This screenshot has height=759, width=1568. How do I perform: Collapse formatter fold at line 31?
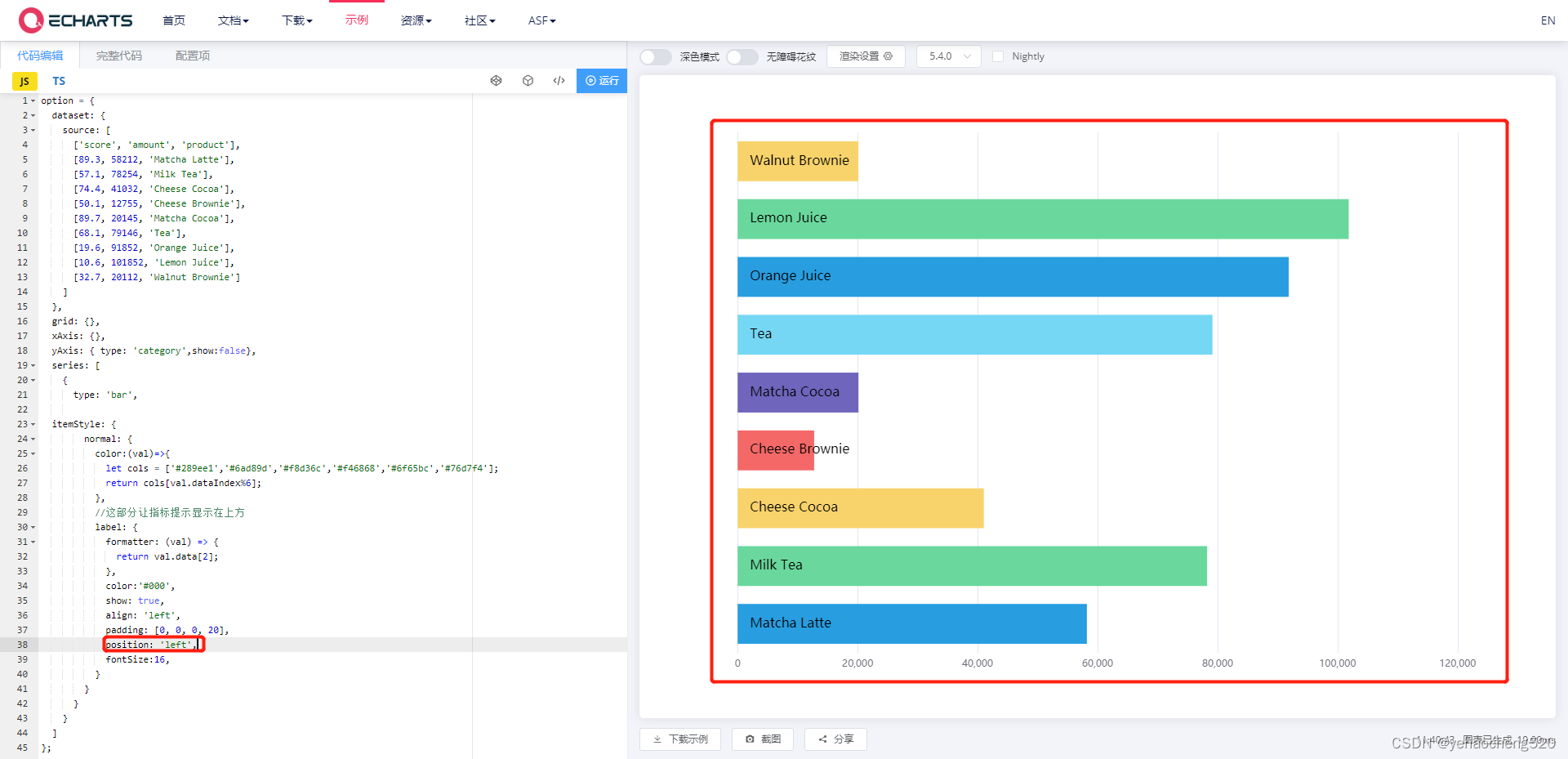33,542
